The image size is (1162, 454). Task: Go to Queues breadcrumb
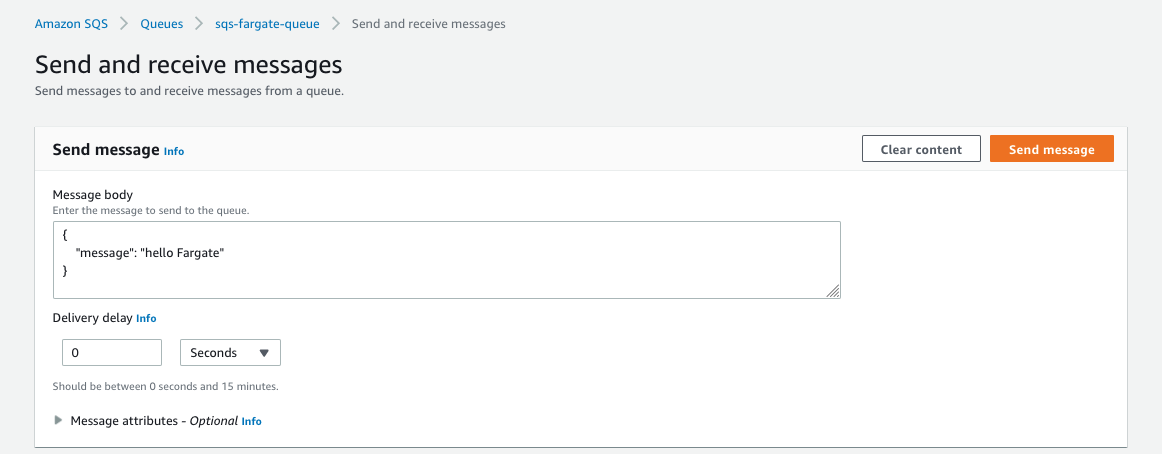pos(162,24)
